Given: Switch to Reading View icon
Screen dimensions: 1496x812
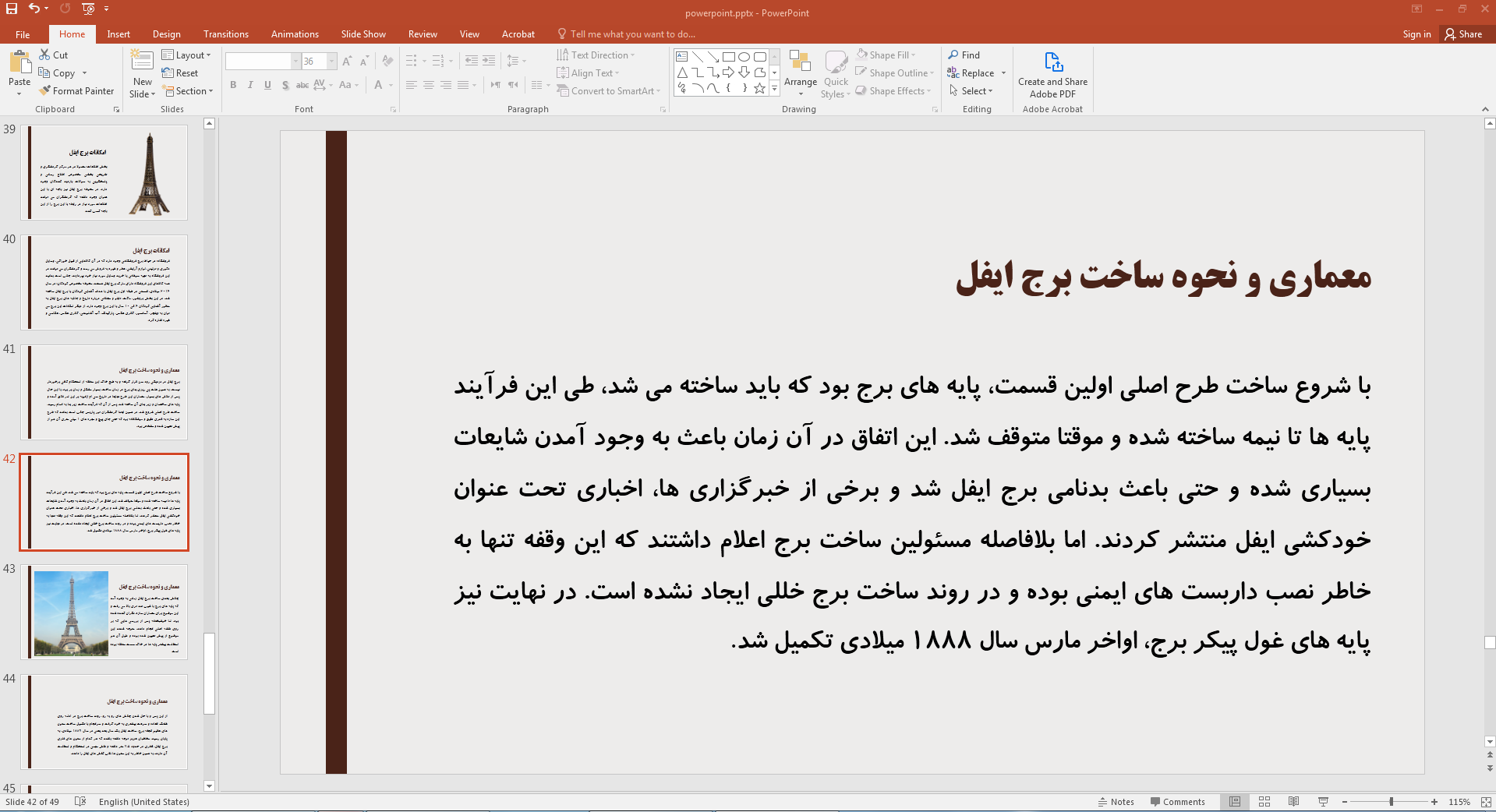Looking at the screenshot, I should coord(1294,801).
